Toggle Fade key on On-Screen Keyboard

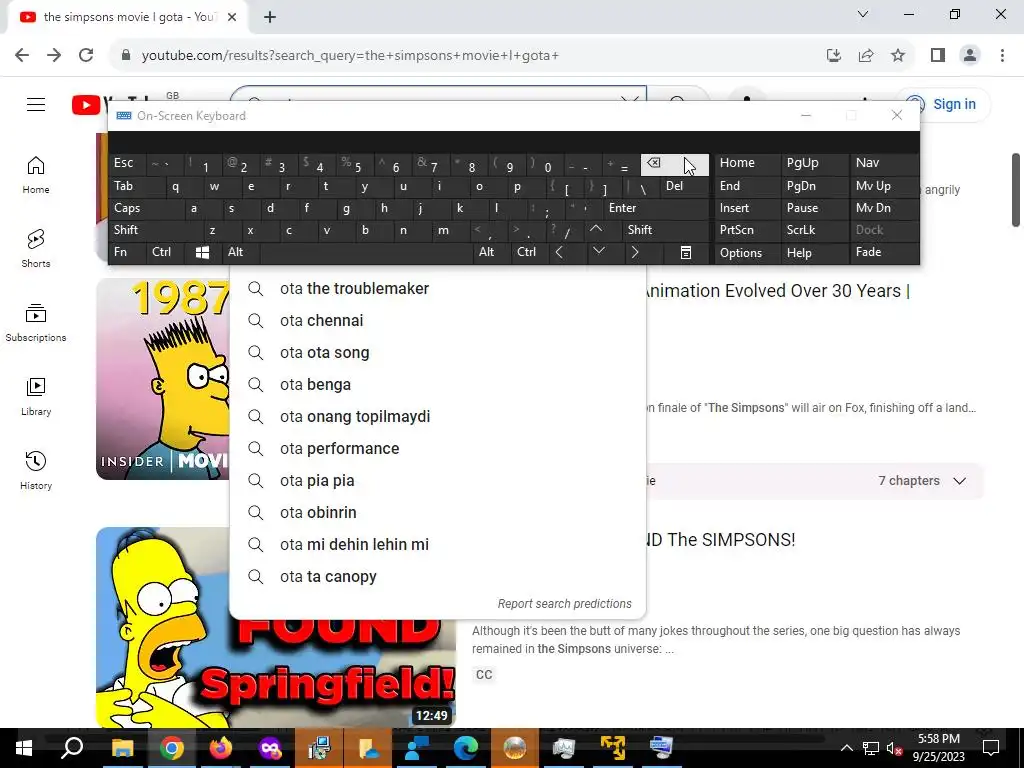pyautogui.click(x=884, y=253)
